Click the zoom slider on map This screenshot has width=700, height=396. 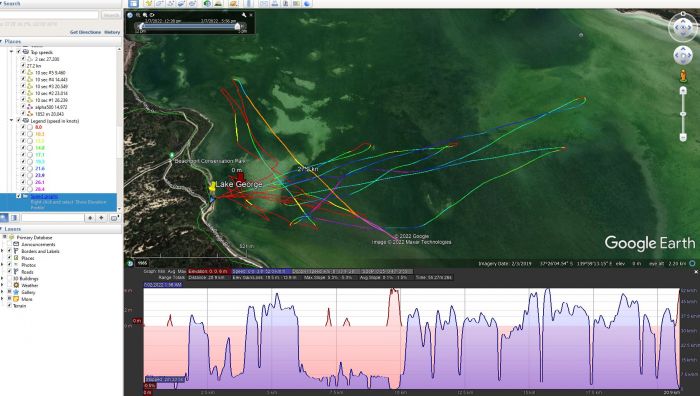(683, 114)
